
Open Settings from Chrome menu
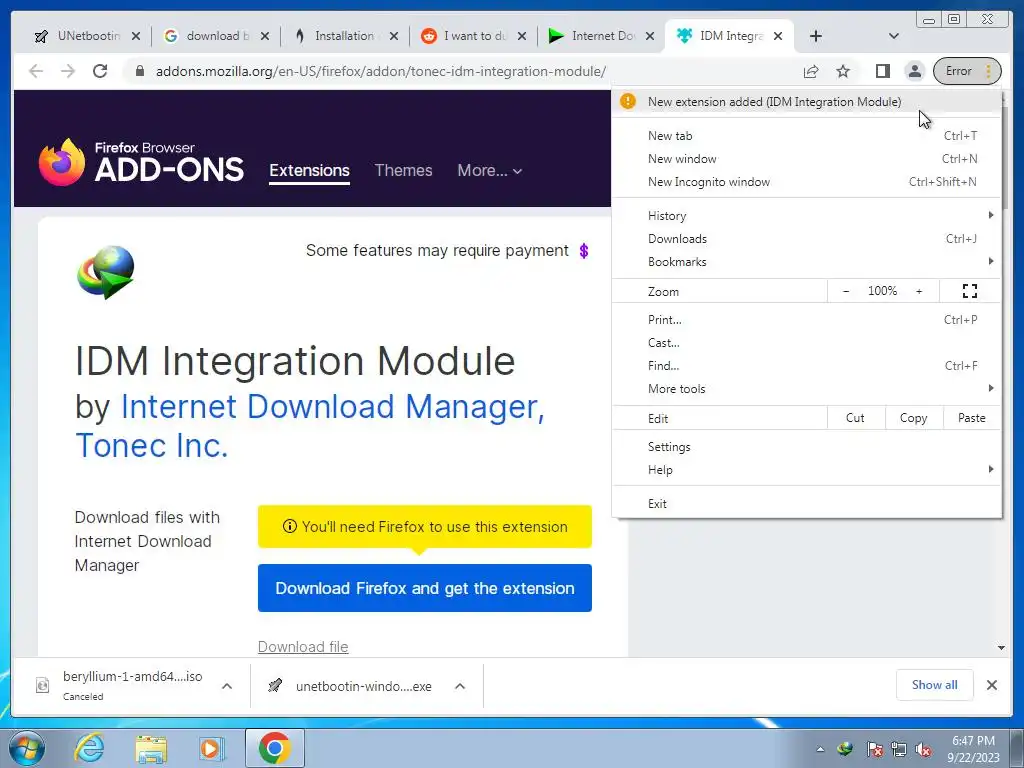807,447
